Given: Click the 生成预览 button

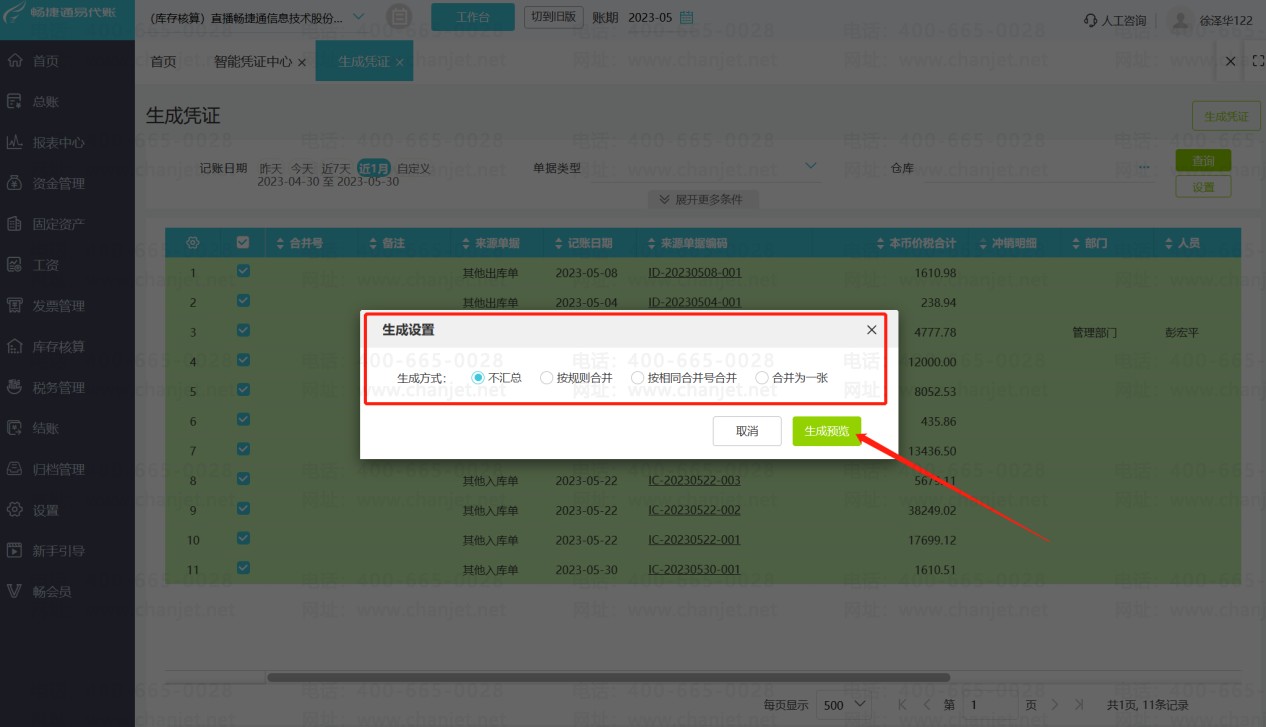Looking at the screenshot, I should tap(826, 431).
